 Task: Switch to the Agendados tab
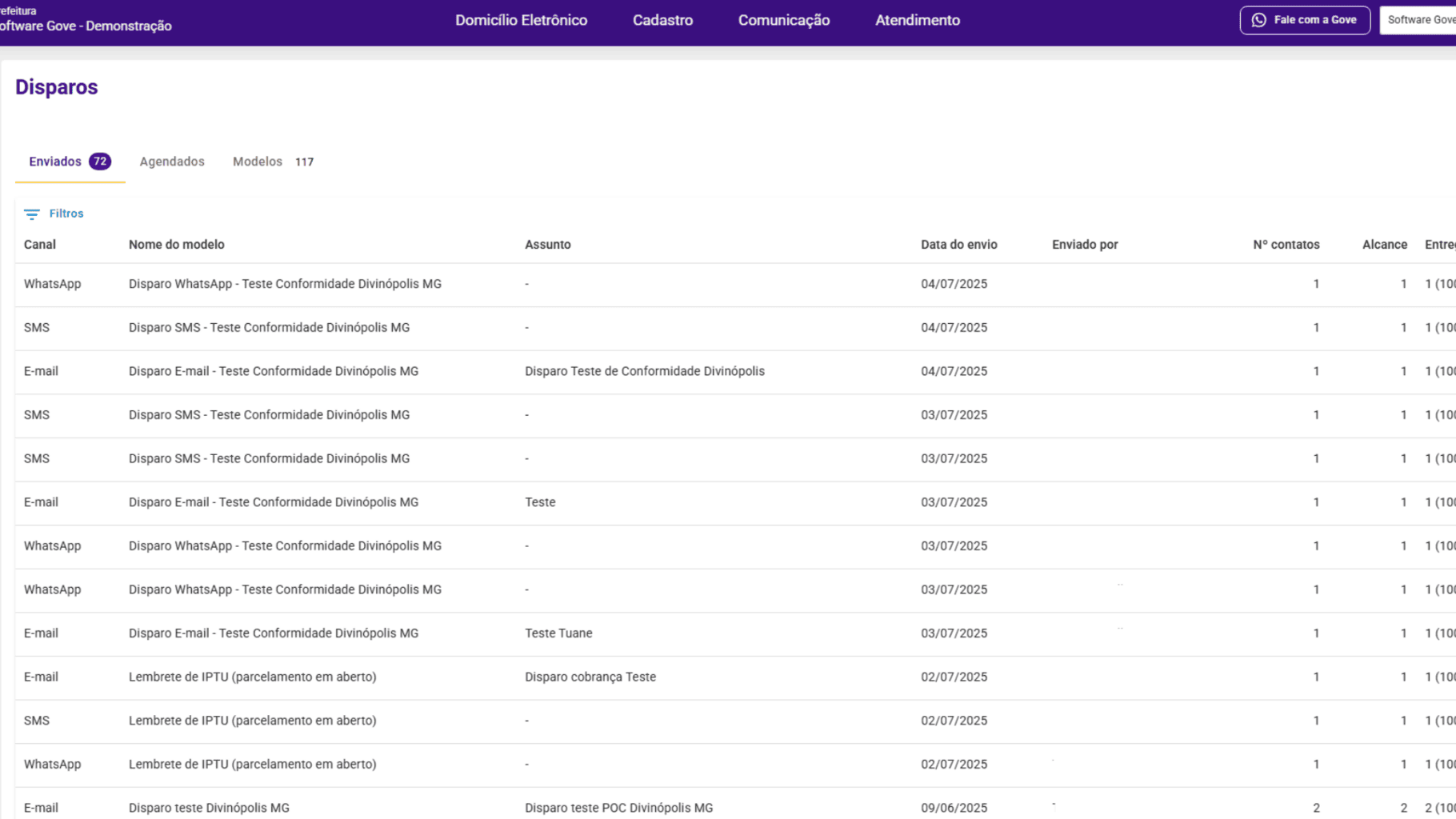[x=172, y=162]
